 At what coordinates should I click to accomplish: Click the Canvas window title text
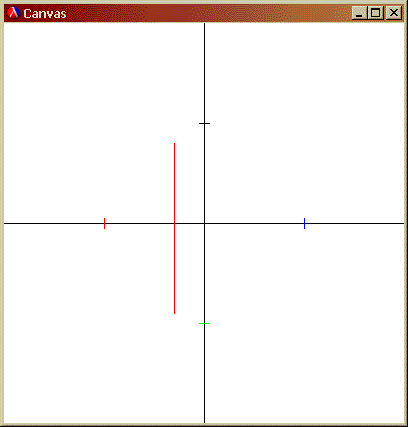pos(45,14)
